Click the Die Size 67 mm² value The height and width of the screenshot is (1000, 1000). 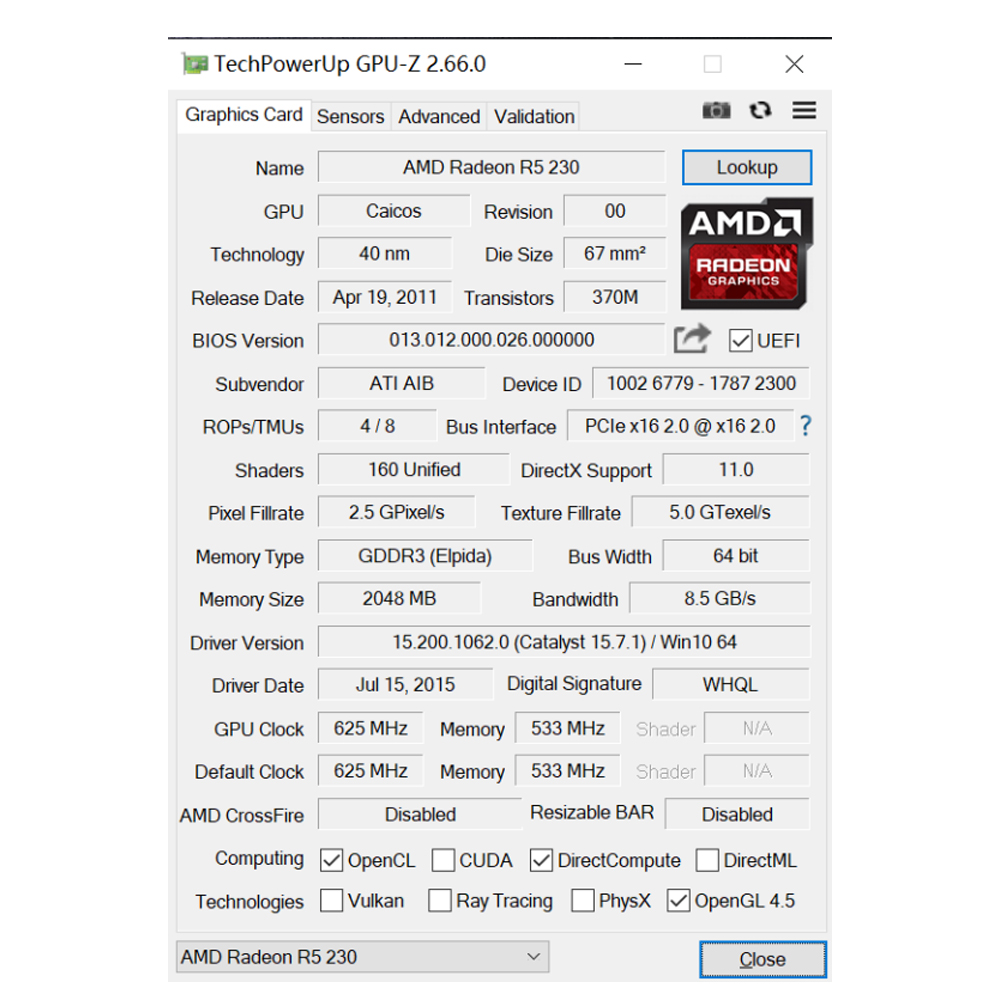click(x=615, y=254)
